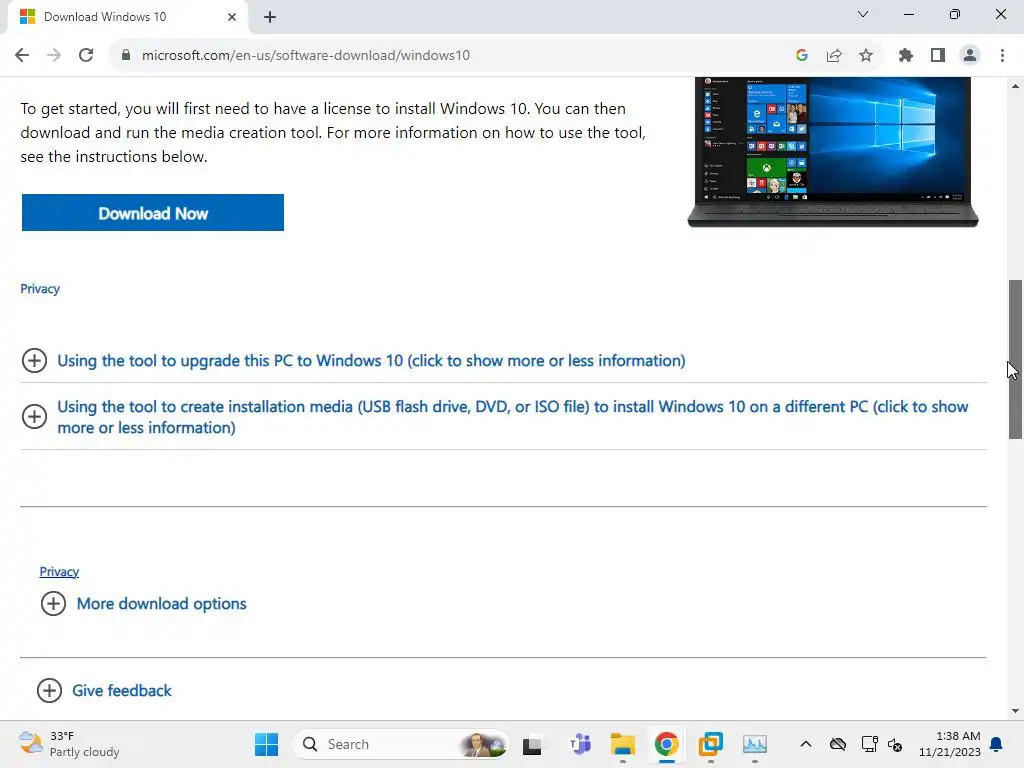Reload the page with the refresh icon

(x=86, y=55)
